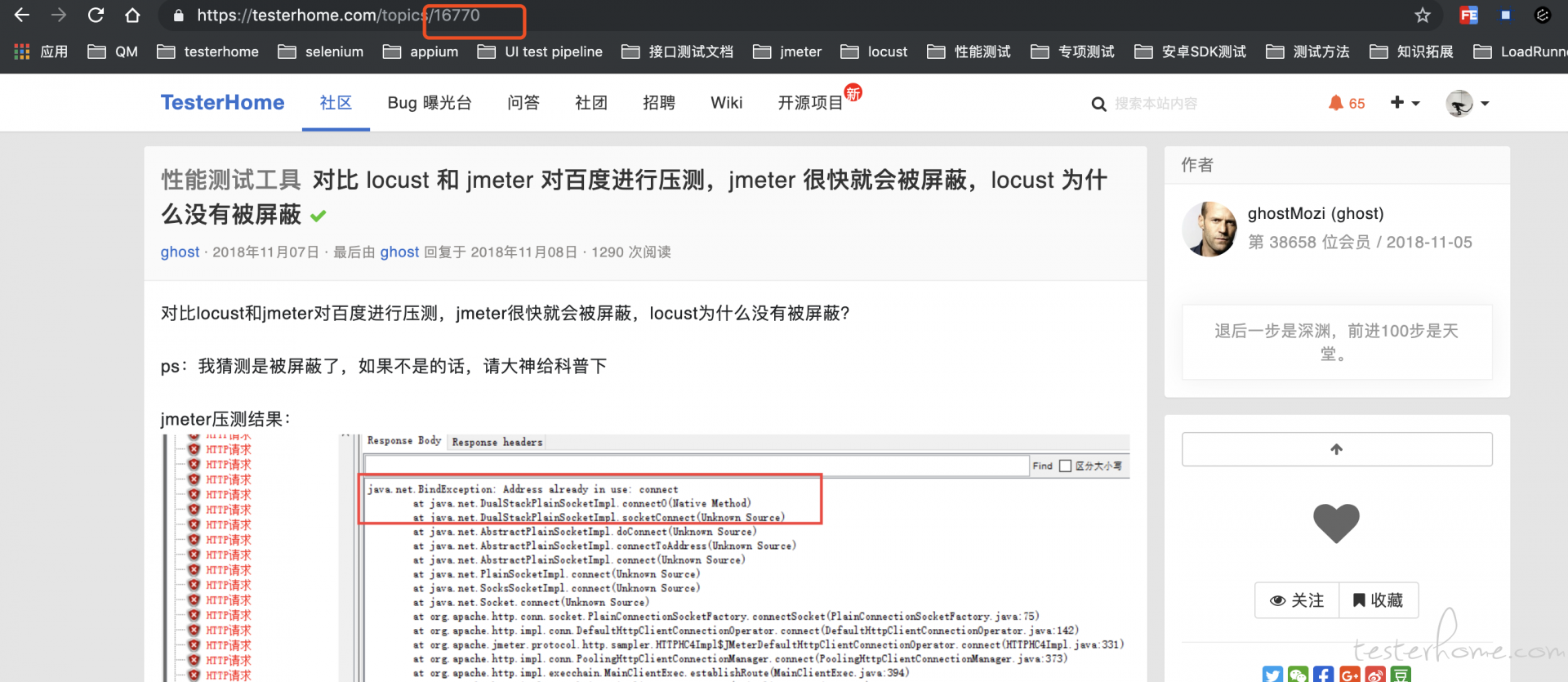This screenshot has height=682, width=1568.
Task: Open the 招聘 nav item
Action: (x=659, y=103)
